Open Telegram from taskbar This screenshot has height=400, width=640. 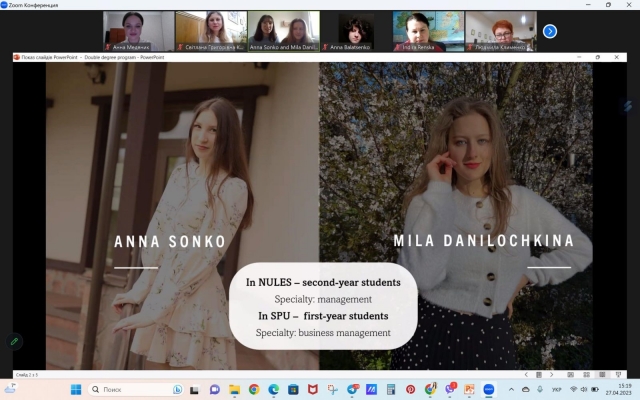[352, 389]
